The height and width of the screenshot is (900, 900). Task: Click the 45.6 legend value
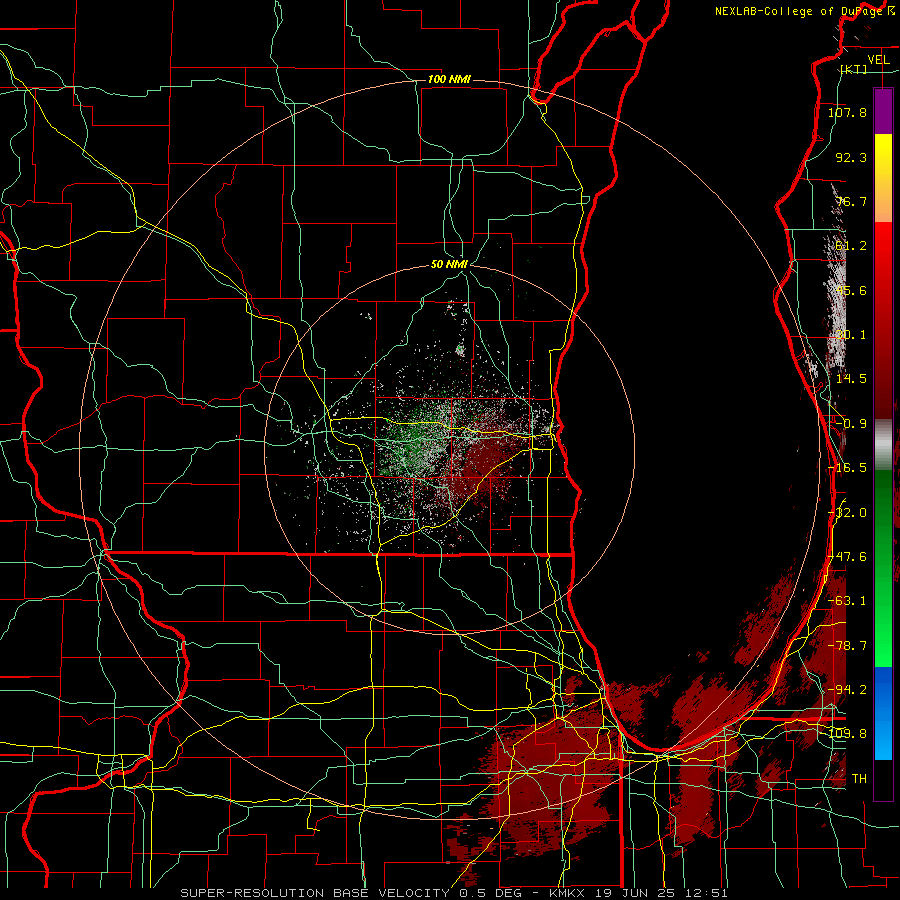point(851,290)
